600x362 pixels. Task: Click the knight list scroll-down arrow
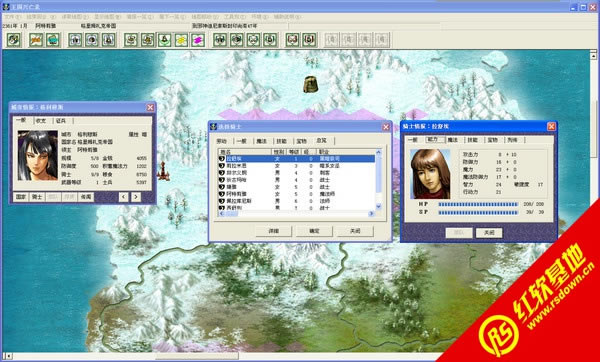point(379,206)
